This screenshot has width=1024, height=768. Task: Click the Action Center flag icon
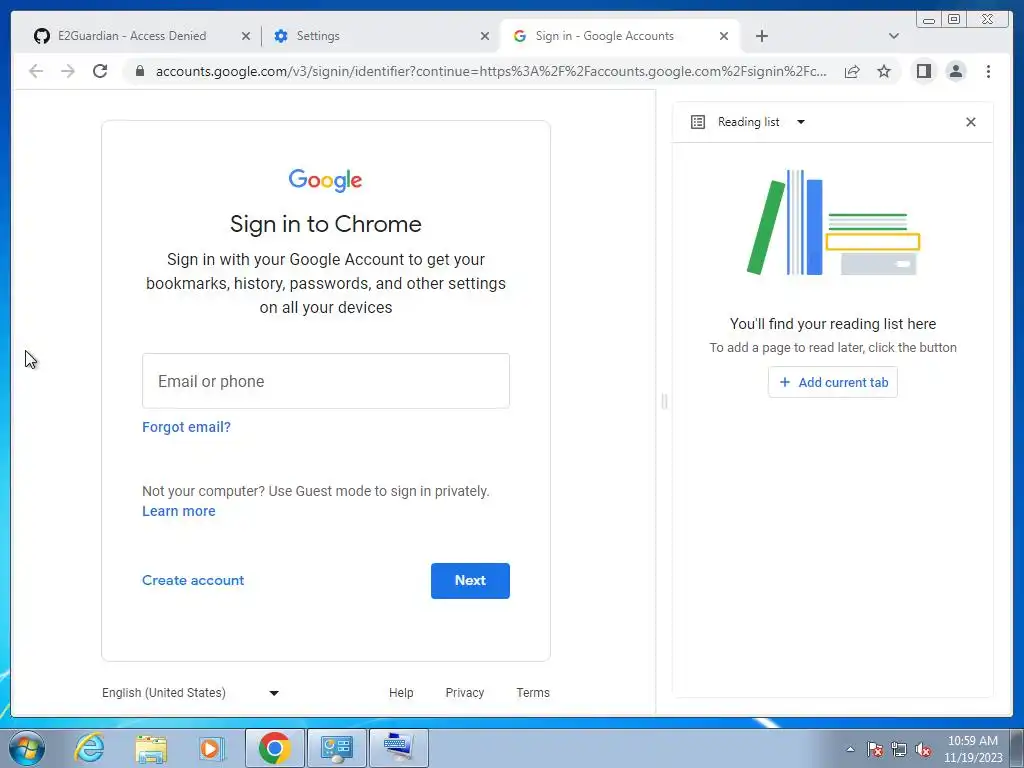[875, 749]
